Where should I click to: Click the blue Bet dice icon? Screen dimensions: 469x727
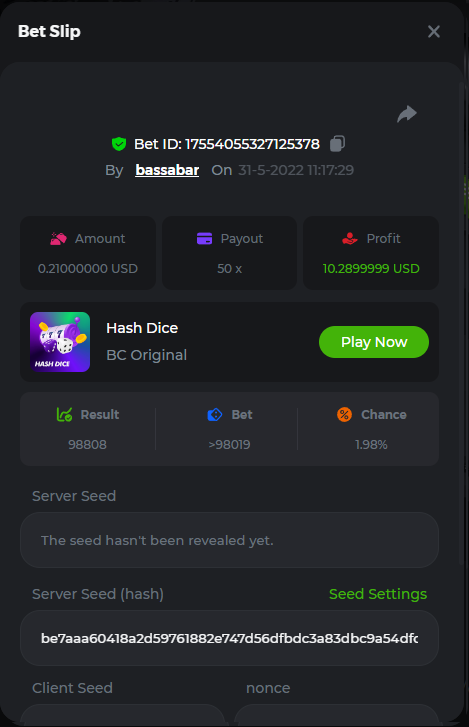pyautogui.click(x=215, y=415)
